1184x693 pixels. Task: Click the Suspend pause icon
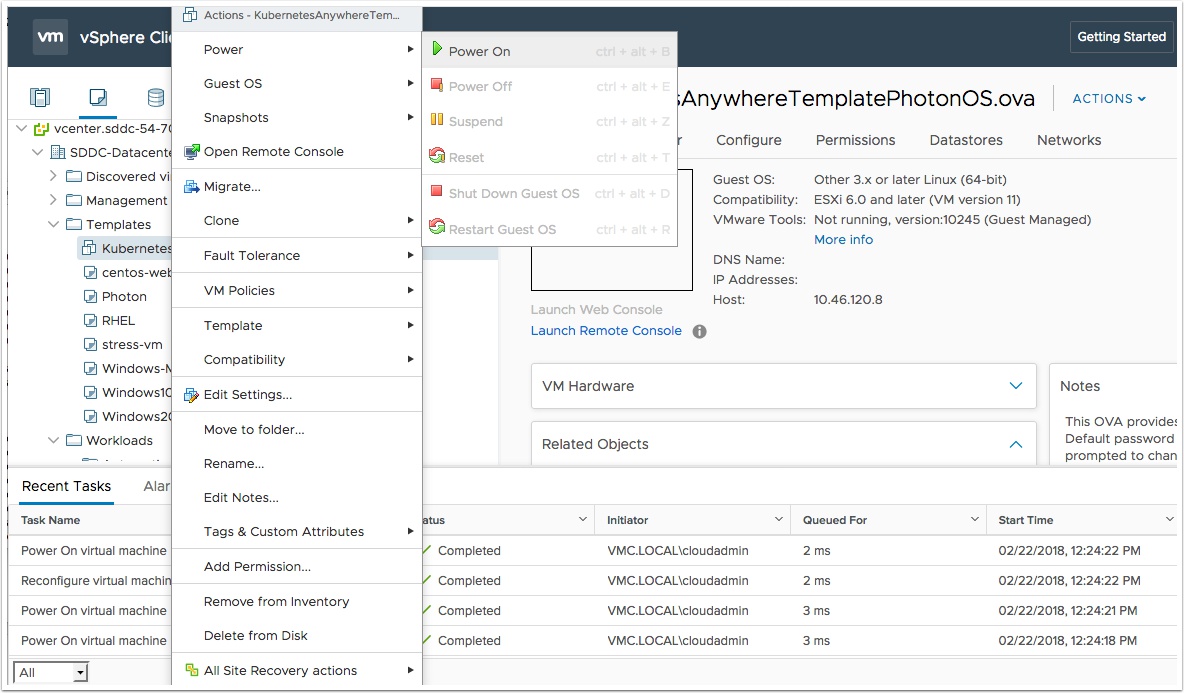(x=436, y=119)
